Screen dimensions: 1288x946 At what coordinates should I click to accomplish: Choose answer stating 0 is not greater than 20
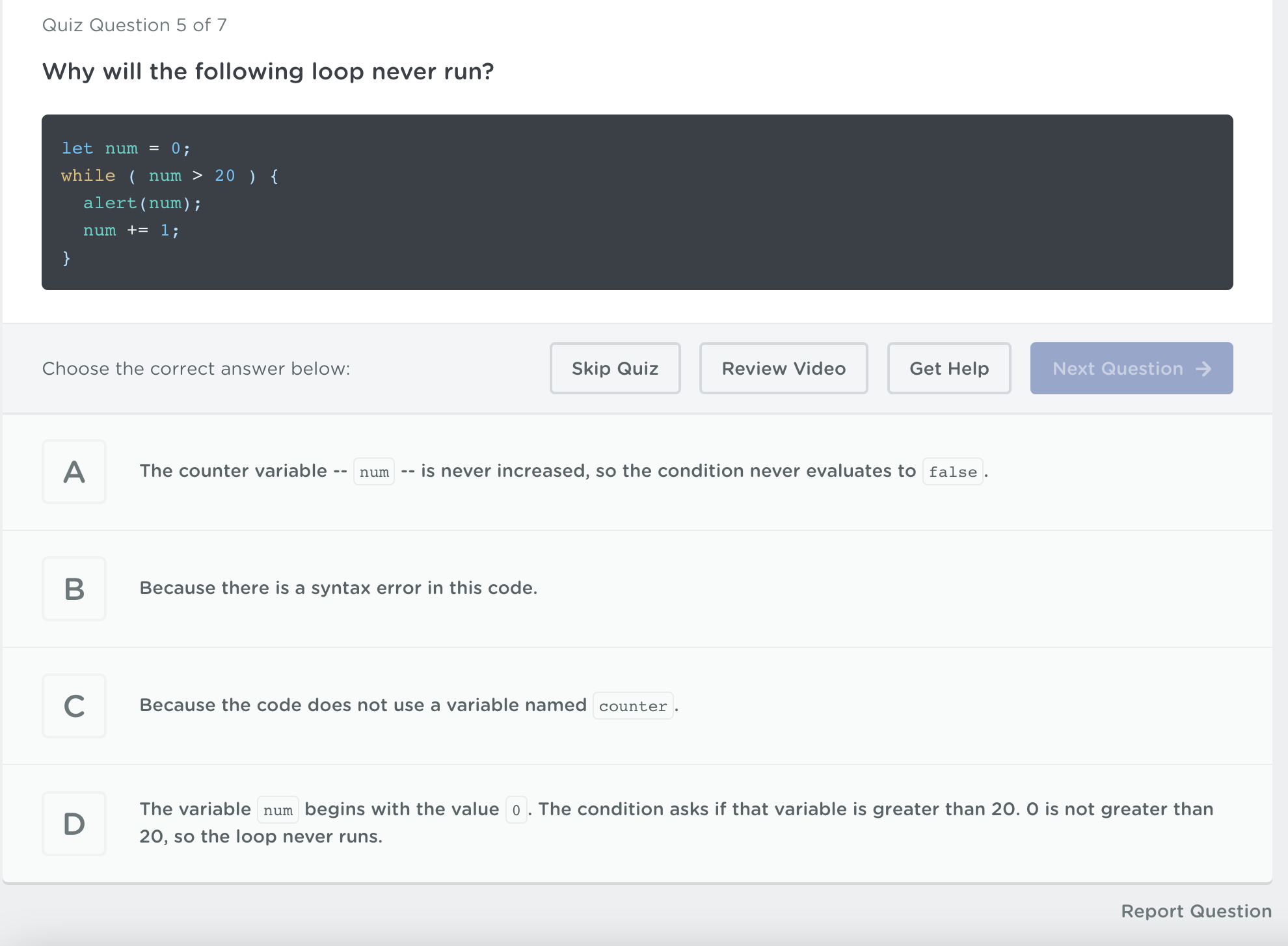coord(677,822)
